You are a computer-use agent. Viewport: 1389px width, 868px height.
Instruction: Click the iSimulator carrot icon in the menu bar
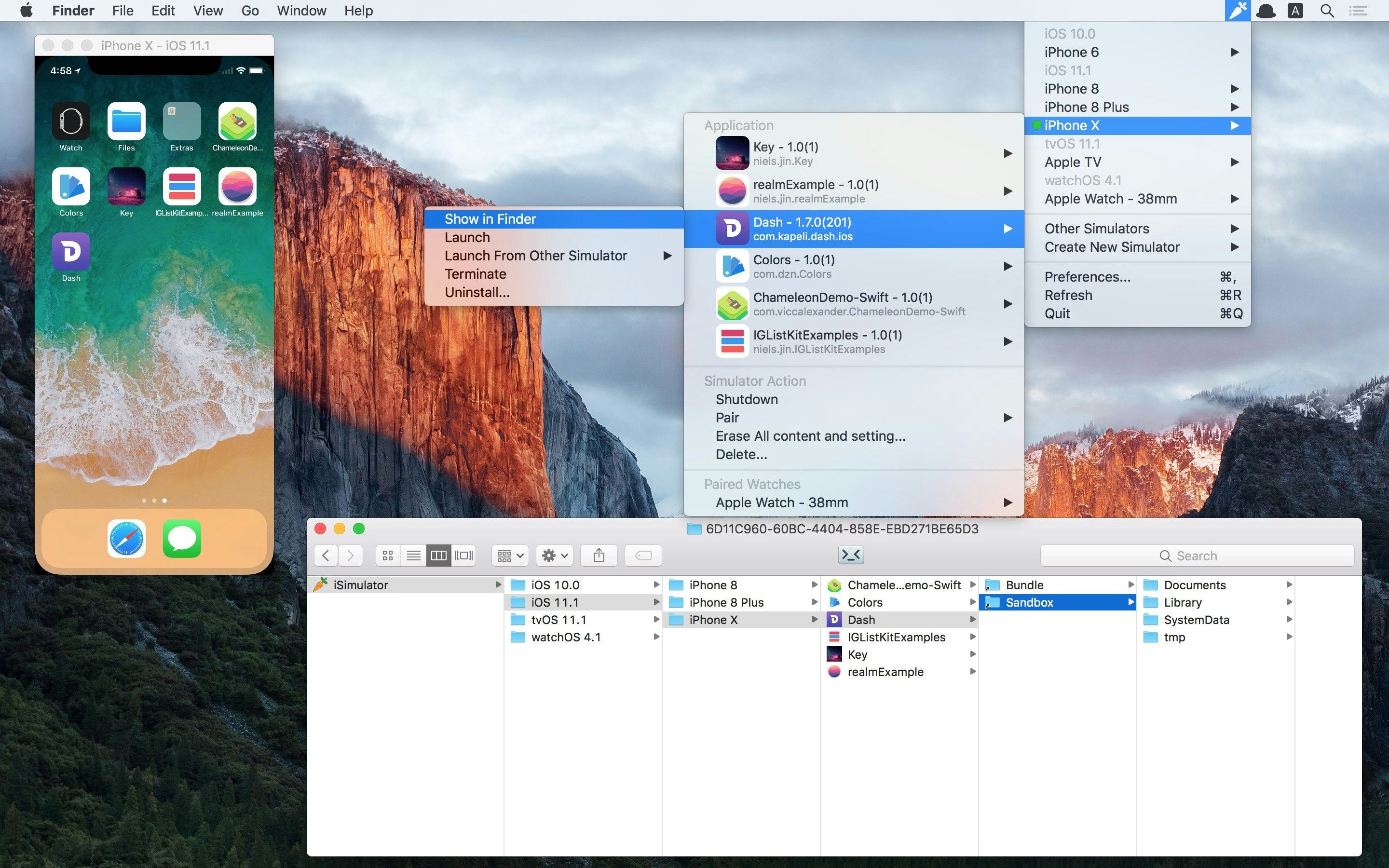tap(1238, 10)
